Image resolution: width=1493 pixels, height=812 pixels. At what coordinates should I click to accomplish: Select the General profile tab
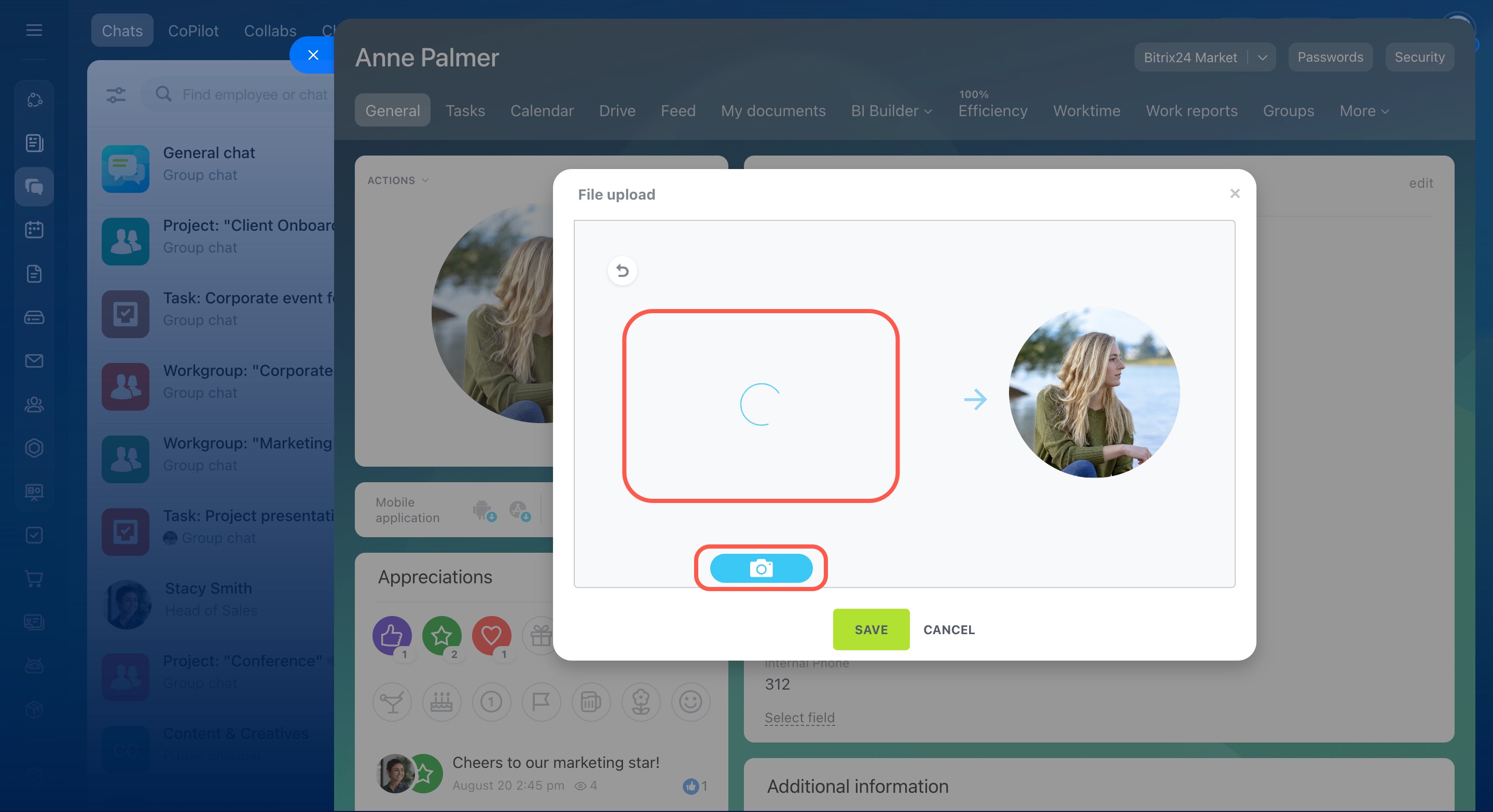click(x=392, y=110)
